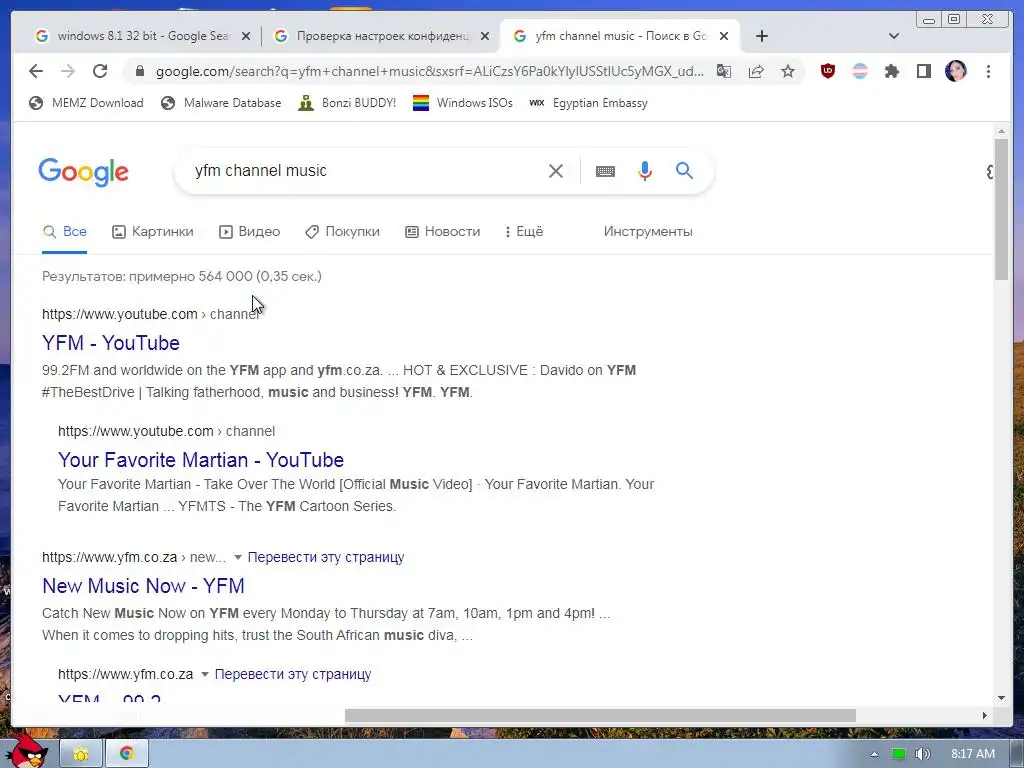Click the vertical scrollbar thumb
Screen dimensions: 1024x768
(1001, 209)
